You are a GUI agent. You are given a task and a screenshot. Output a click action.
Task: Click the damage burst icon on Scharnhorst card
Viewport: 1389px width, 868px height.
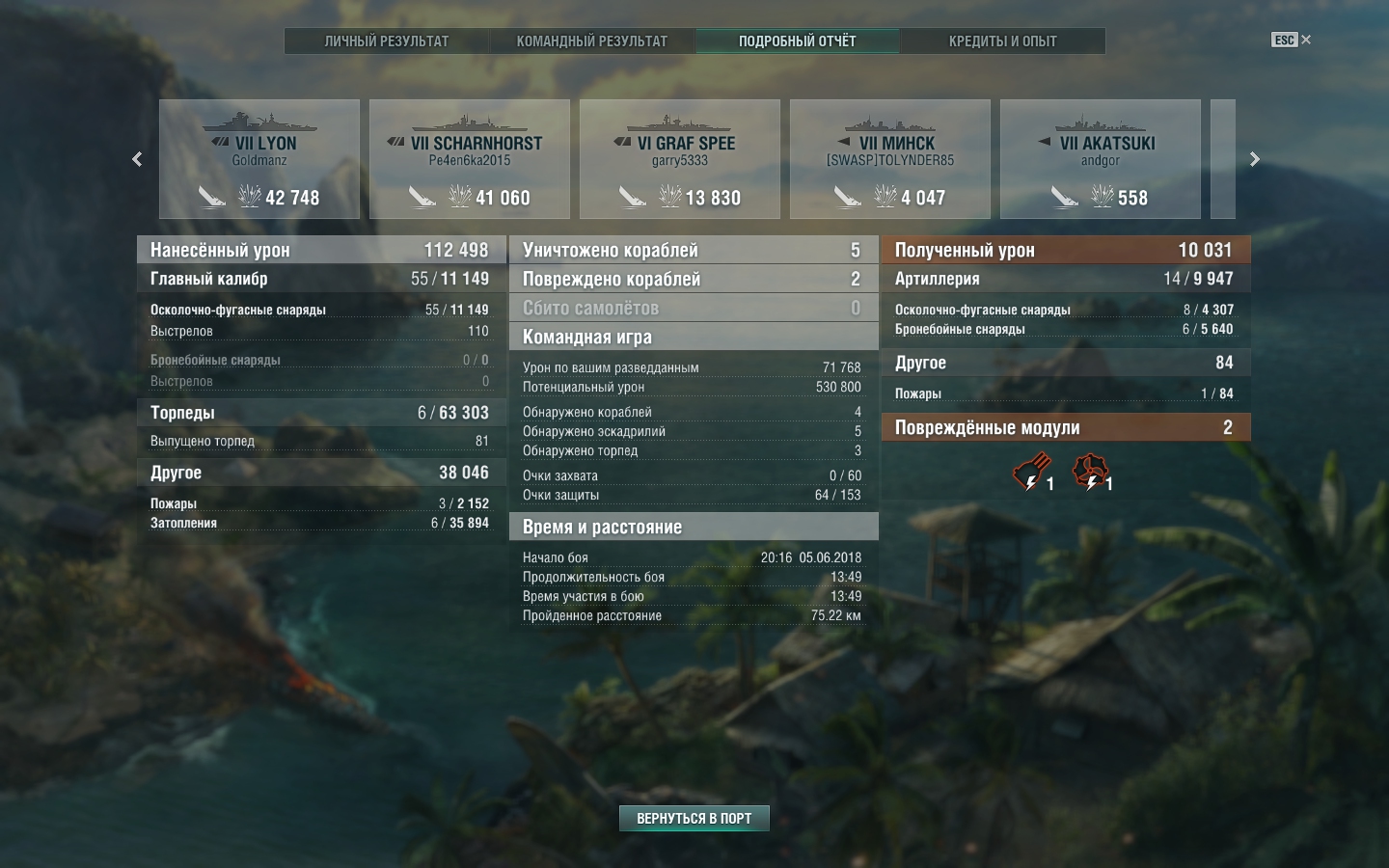[x=460, y=197]
